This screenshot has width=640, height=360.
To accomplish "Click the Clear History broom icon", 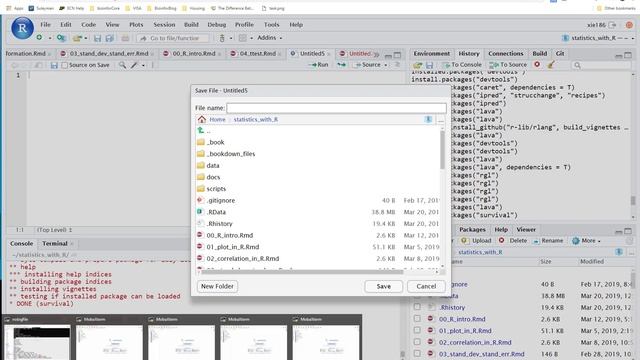I will [x=551, y=64].
